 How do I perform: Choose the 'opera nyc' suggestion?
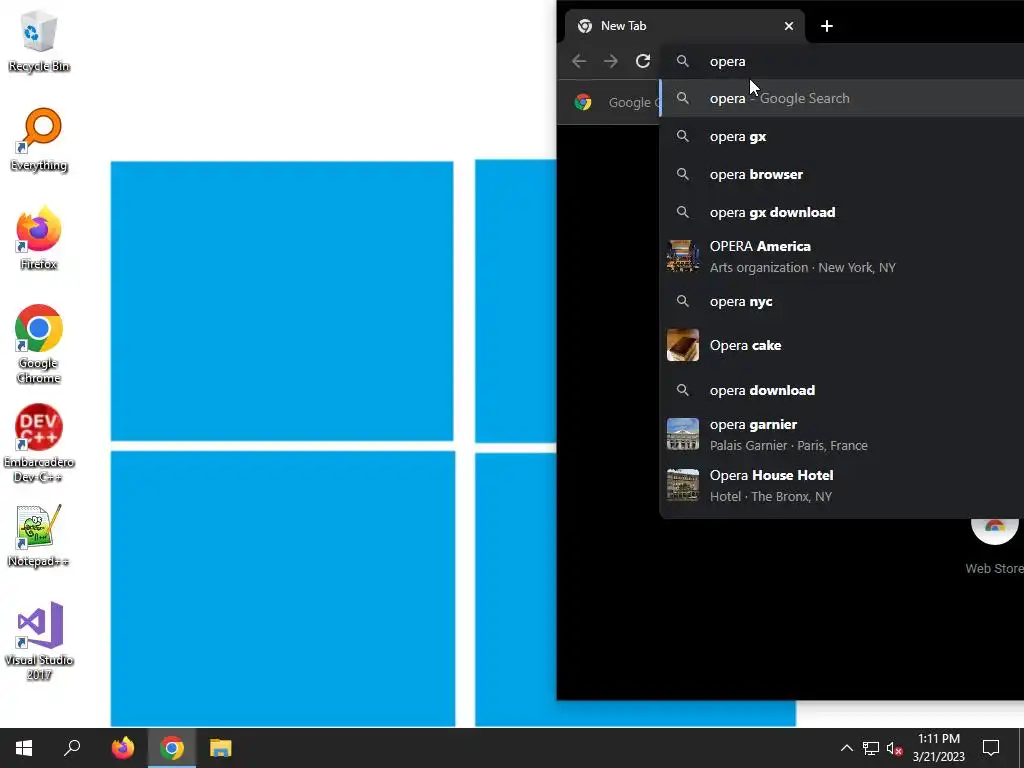pos(842,302)
